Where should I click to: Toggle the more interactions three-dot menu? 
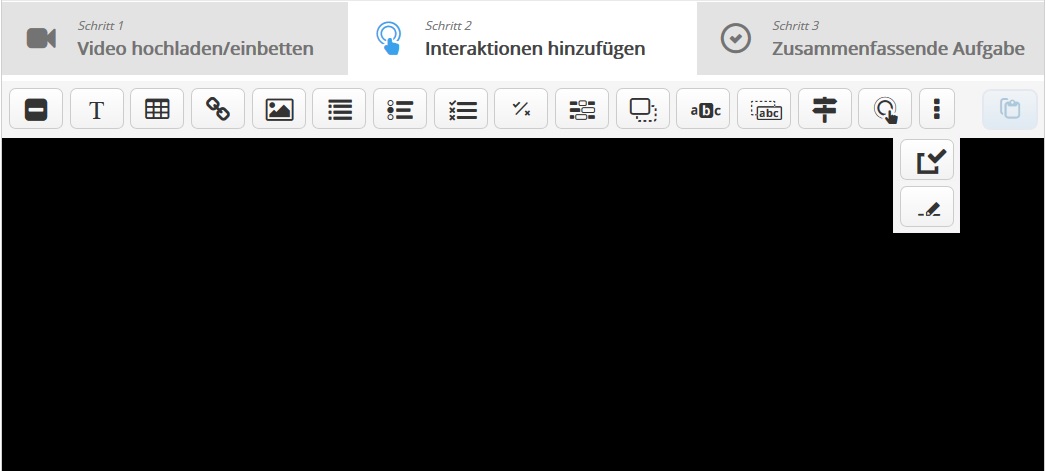tap(937, 109)
